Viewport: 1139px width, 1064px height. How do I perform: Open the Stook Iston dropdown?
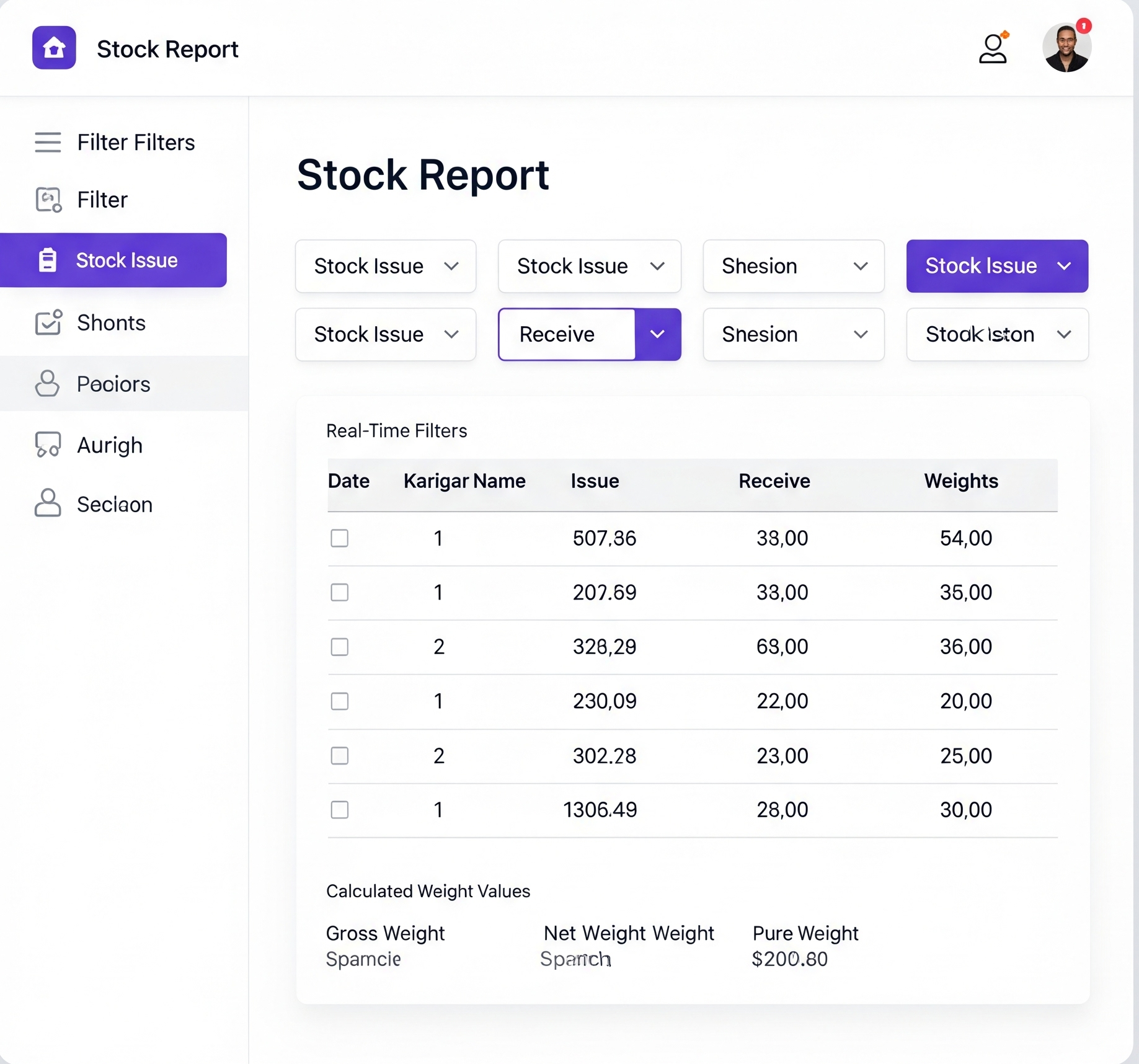(x=997, y=334)
